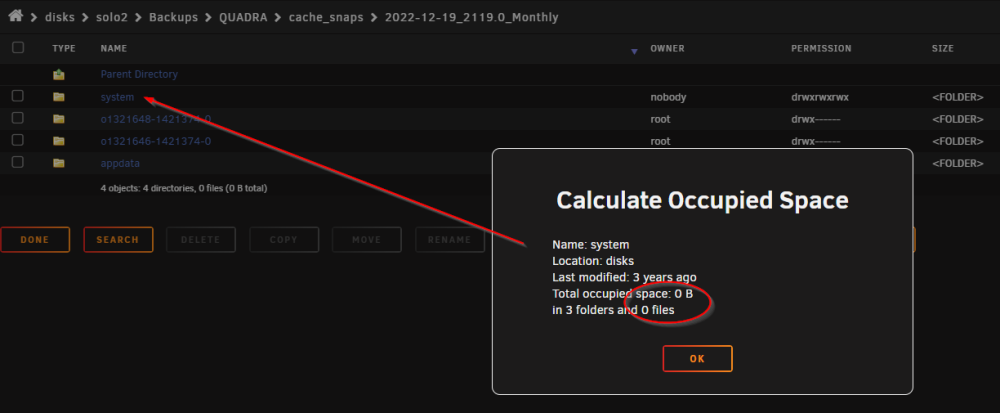Sort by TYPE column header
This screenshot has width=1000, height=413.
click(x=64, y=48)
